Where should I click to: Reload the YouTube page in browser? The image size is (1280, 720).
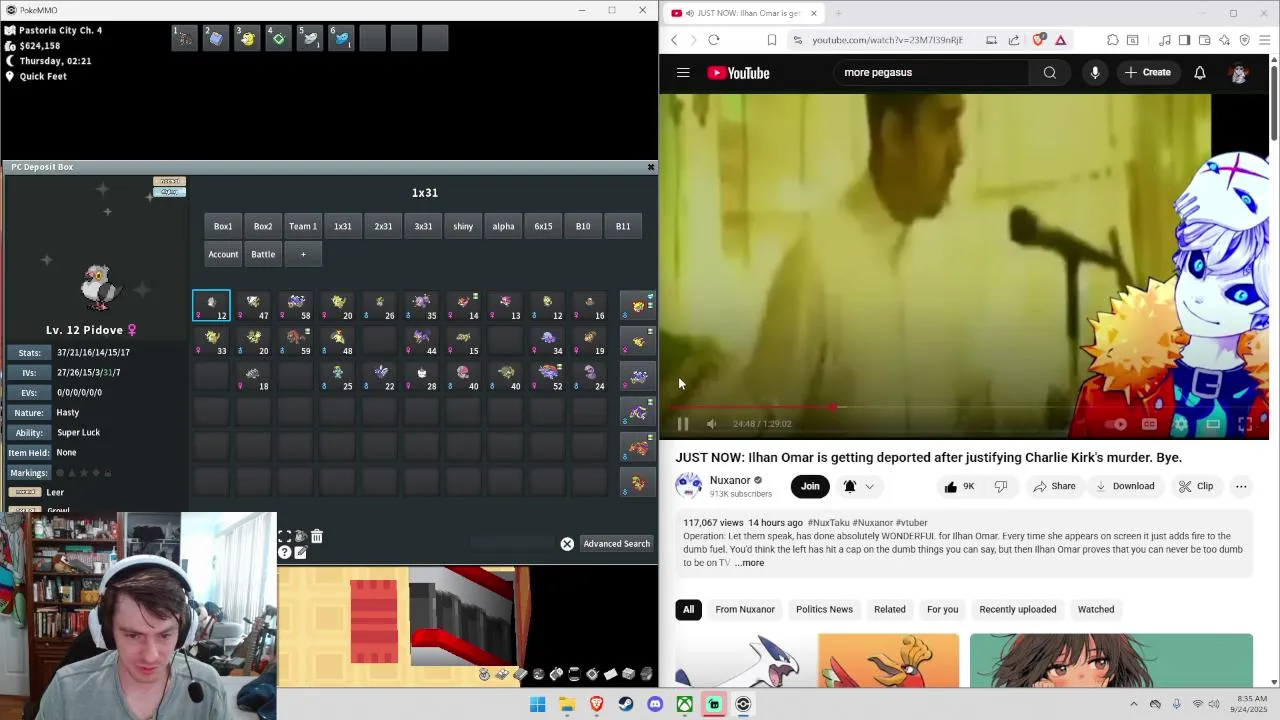point(714,40)
